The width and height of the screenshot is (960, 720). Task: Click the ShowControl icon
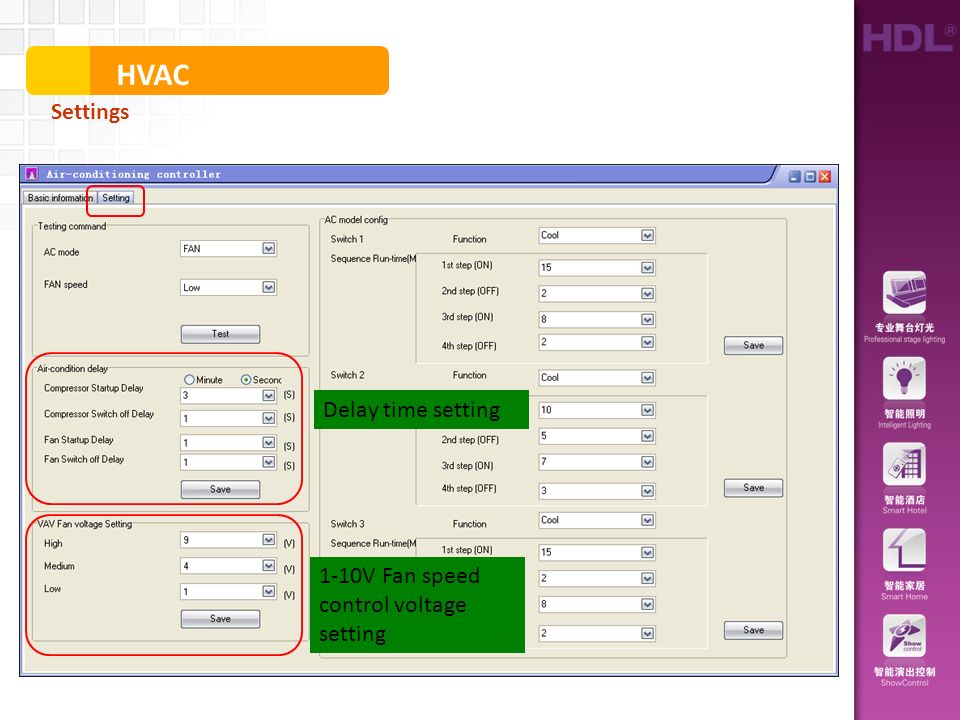[904, 636]
